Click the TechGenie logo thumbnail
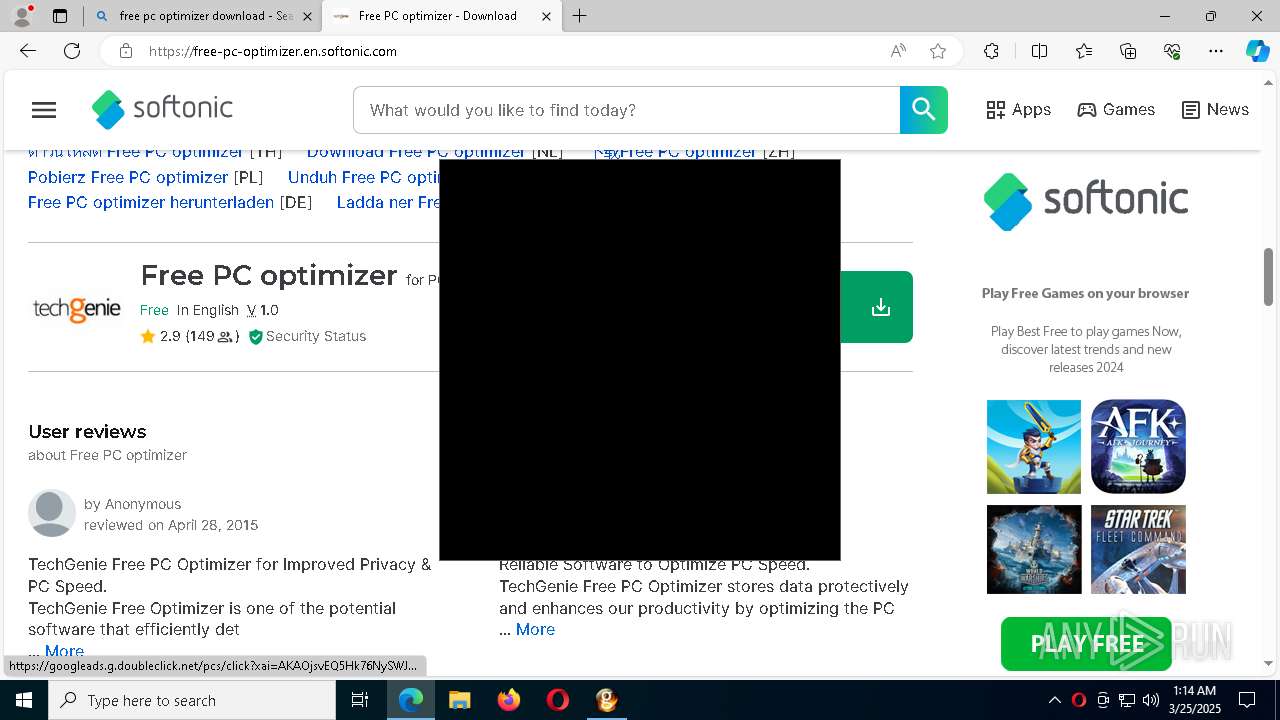The height and width of the screenshot is (720, 1280). [77, 309]
